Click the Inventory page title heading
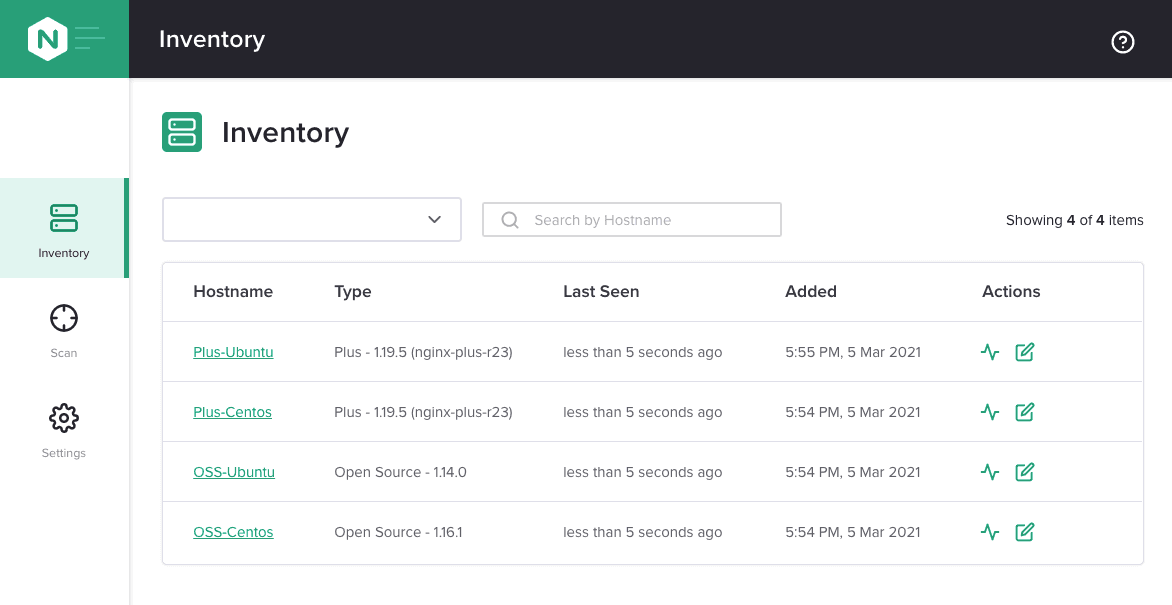 tap(286, 132)
